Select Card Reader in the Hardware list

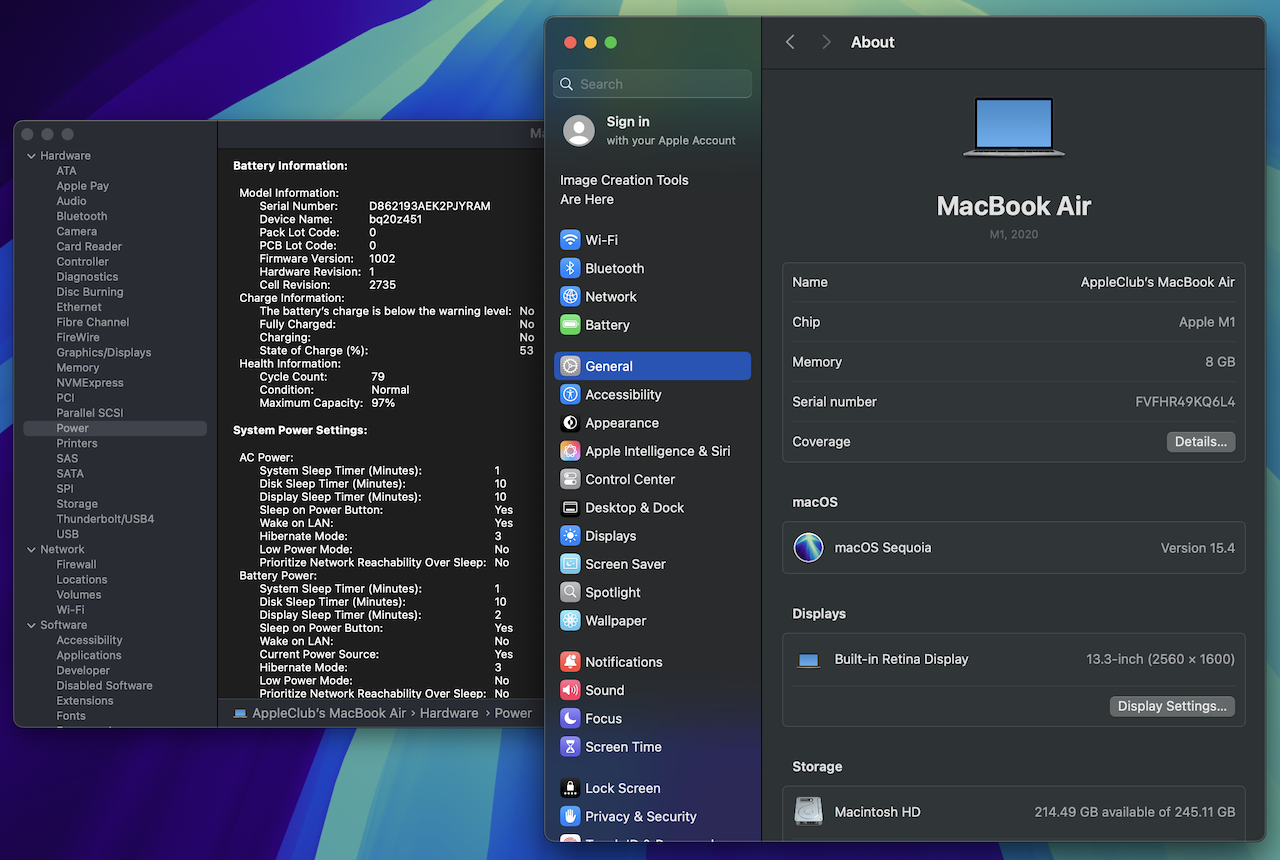(89, 247)
